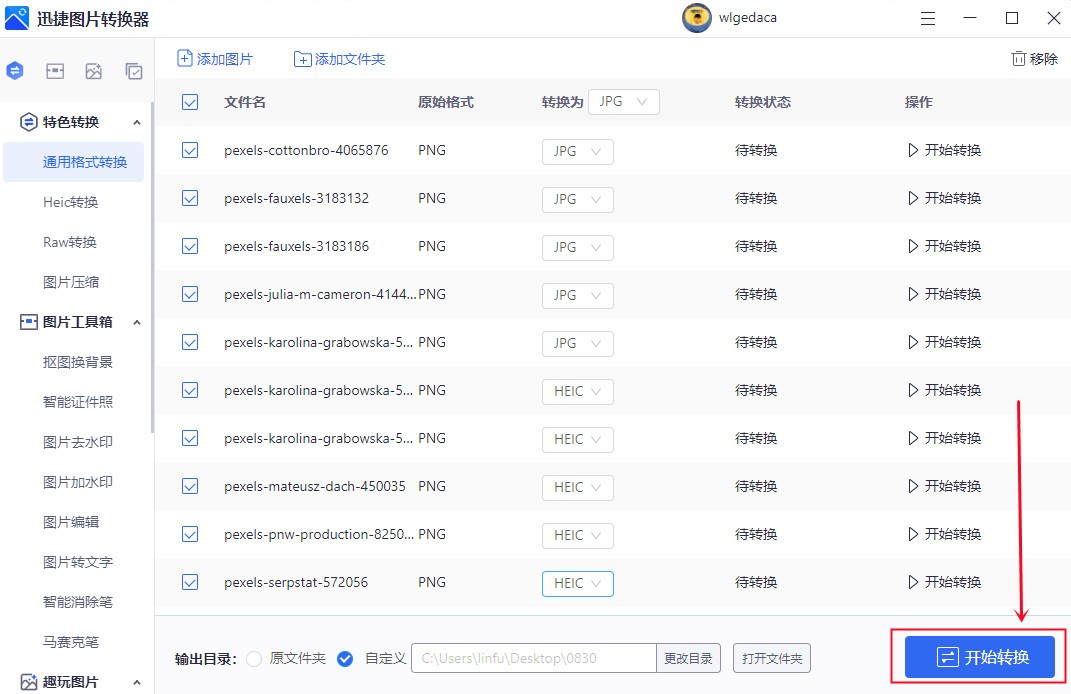Open the hamburger menu in title bar
This screenshot has height=694, width=1071.
928,18
